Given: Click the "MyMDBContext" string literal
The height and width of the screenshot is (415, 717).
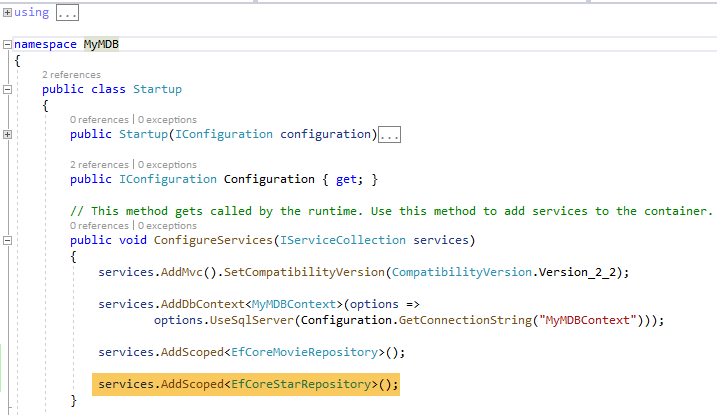Looking at the screenshot, I should click(x=588, y=320).
